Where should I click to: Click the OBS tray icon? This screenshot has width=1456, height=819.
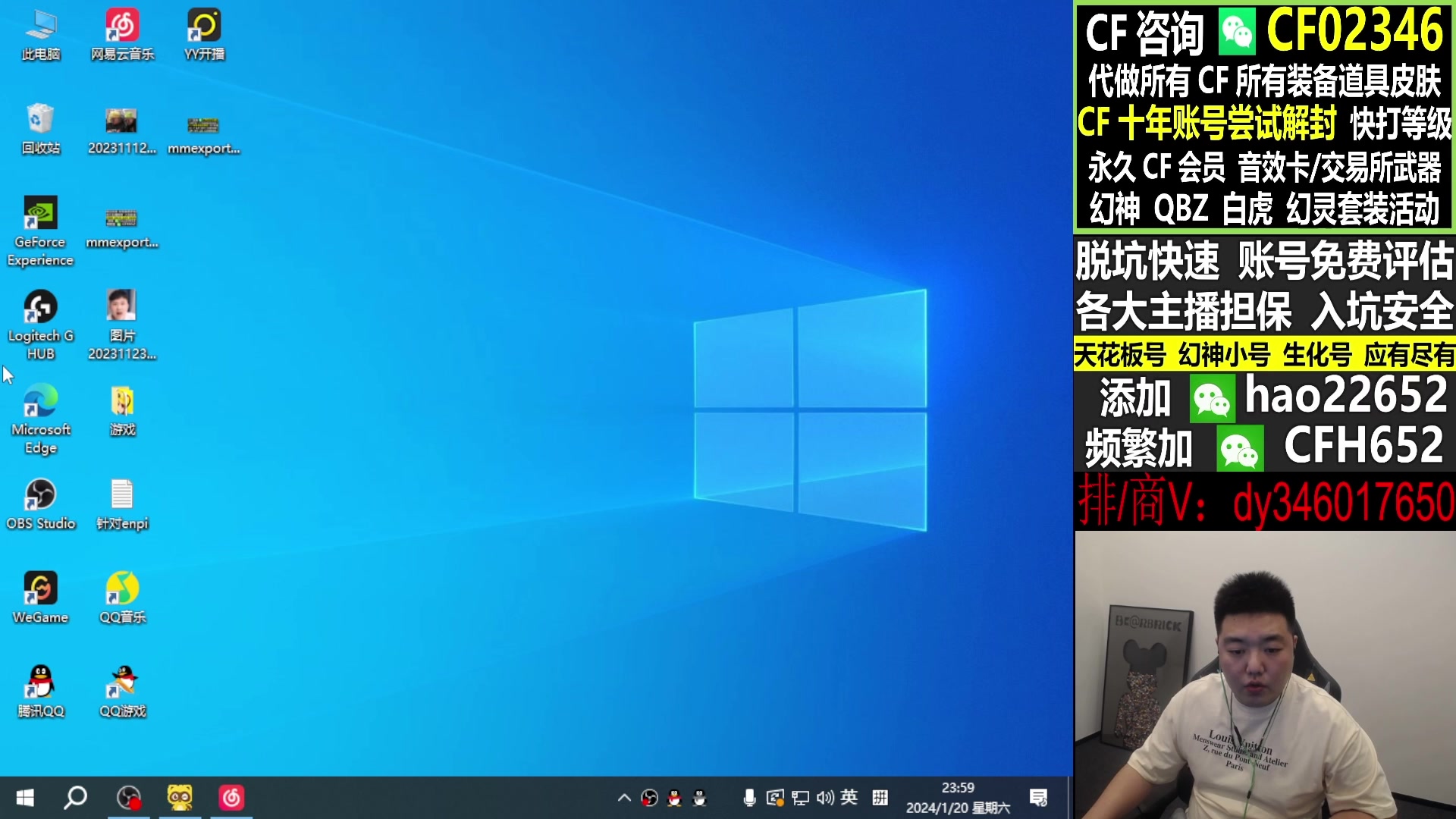[x=649, y=798]
